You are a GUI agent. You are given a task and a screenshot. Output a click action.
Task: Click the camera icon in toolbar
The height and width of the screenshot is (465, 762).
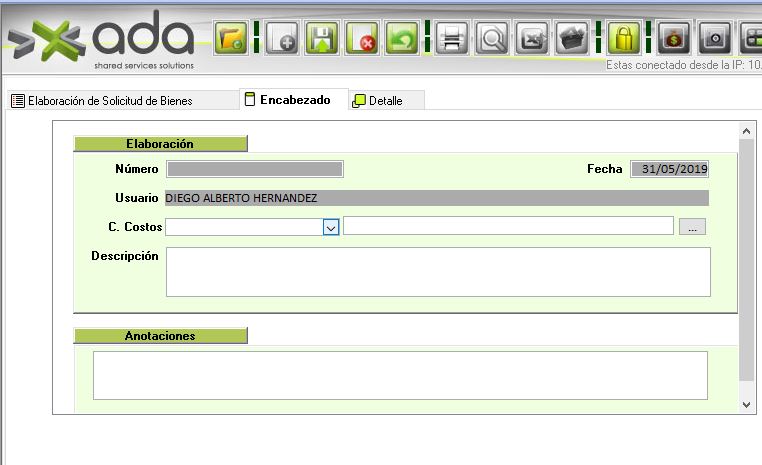click(x=713, y=40)
